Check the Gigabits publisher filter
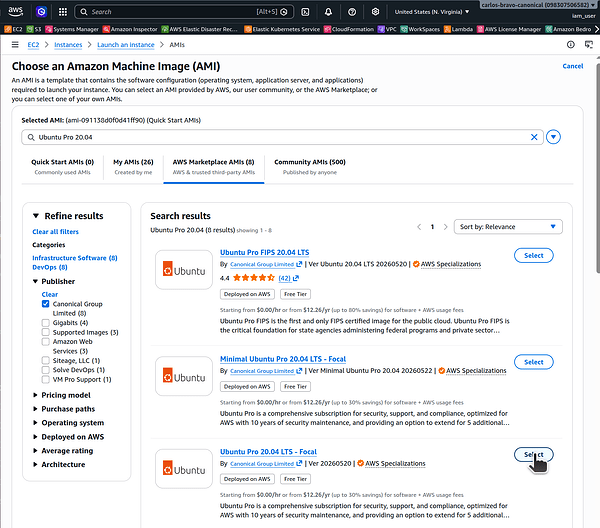This screenshot has width=600, height=528. coord(46,323)
